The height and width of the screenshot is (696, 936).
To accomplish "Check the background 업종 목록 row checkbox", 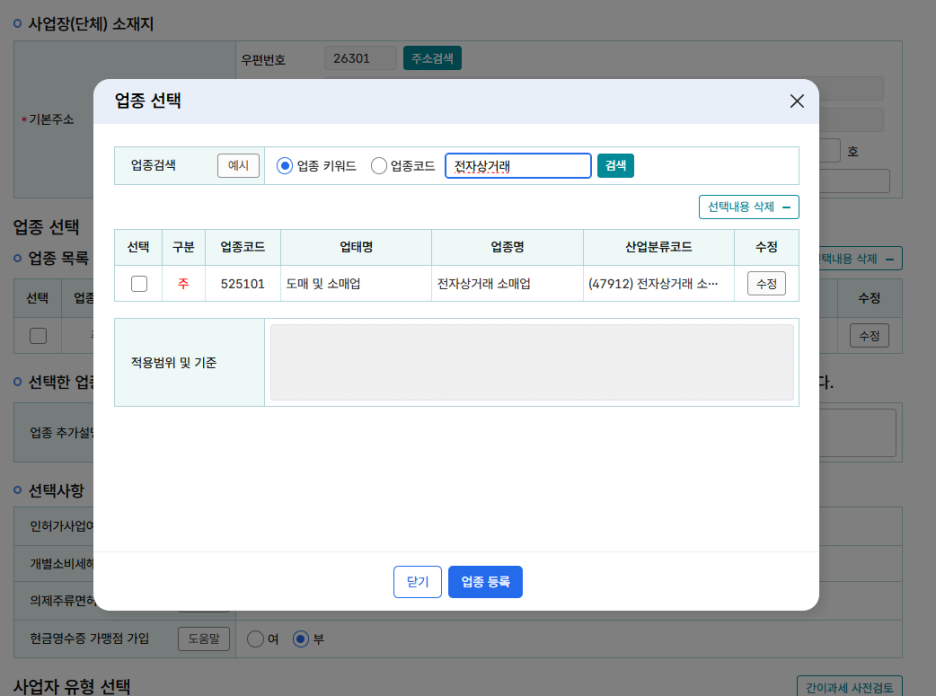I will [38, 336].
